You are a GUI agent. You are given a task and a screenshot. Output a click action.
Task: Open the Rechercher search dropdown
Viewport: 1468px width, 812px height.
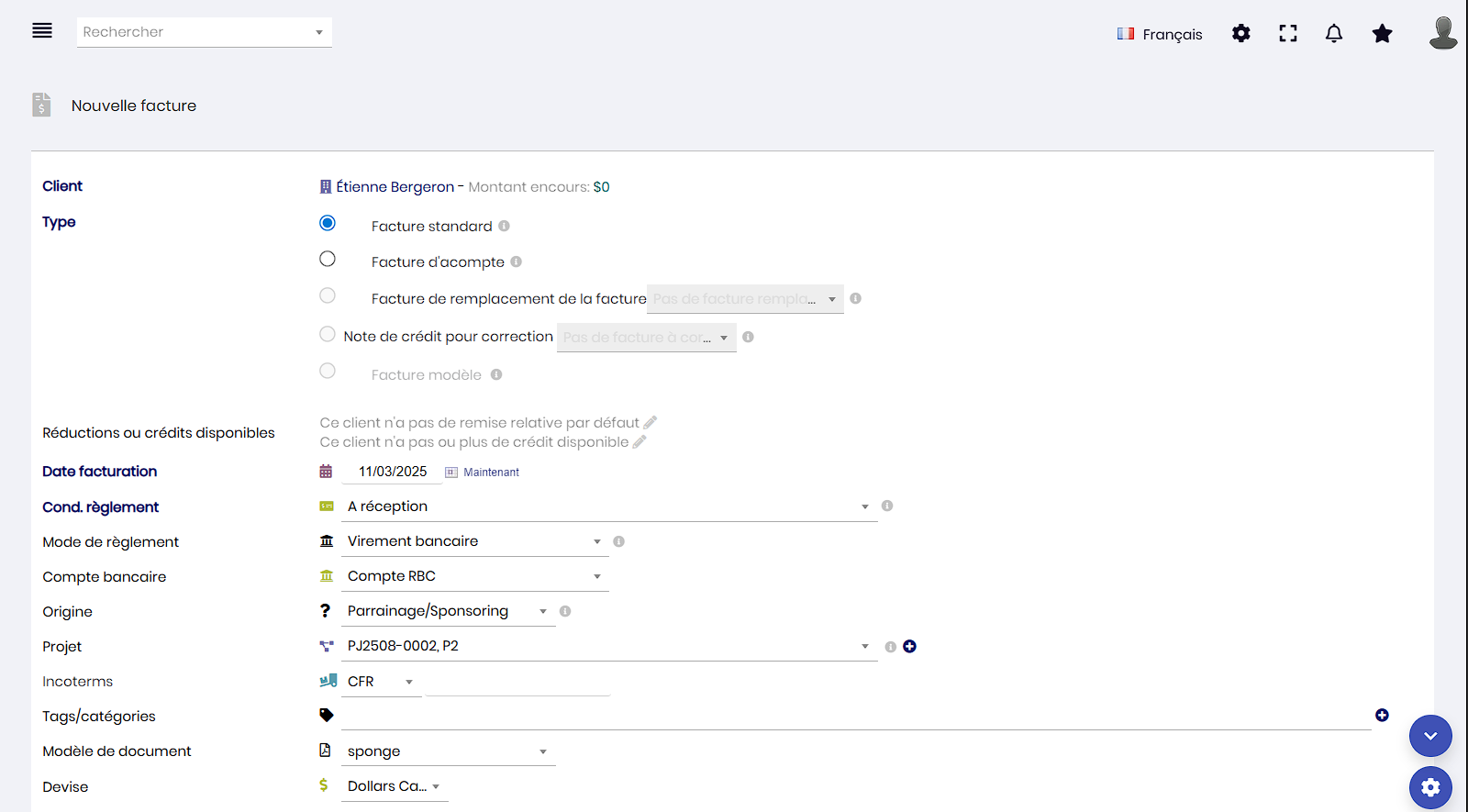[x=204, y=32]
